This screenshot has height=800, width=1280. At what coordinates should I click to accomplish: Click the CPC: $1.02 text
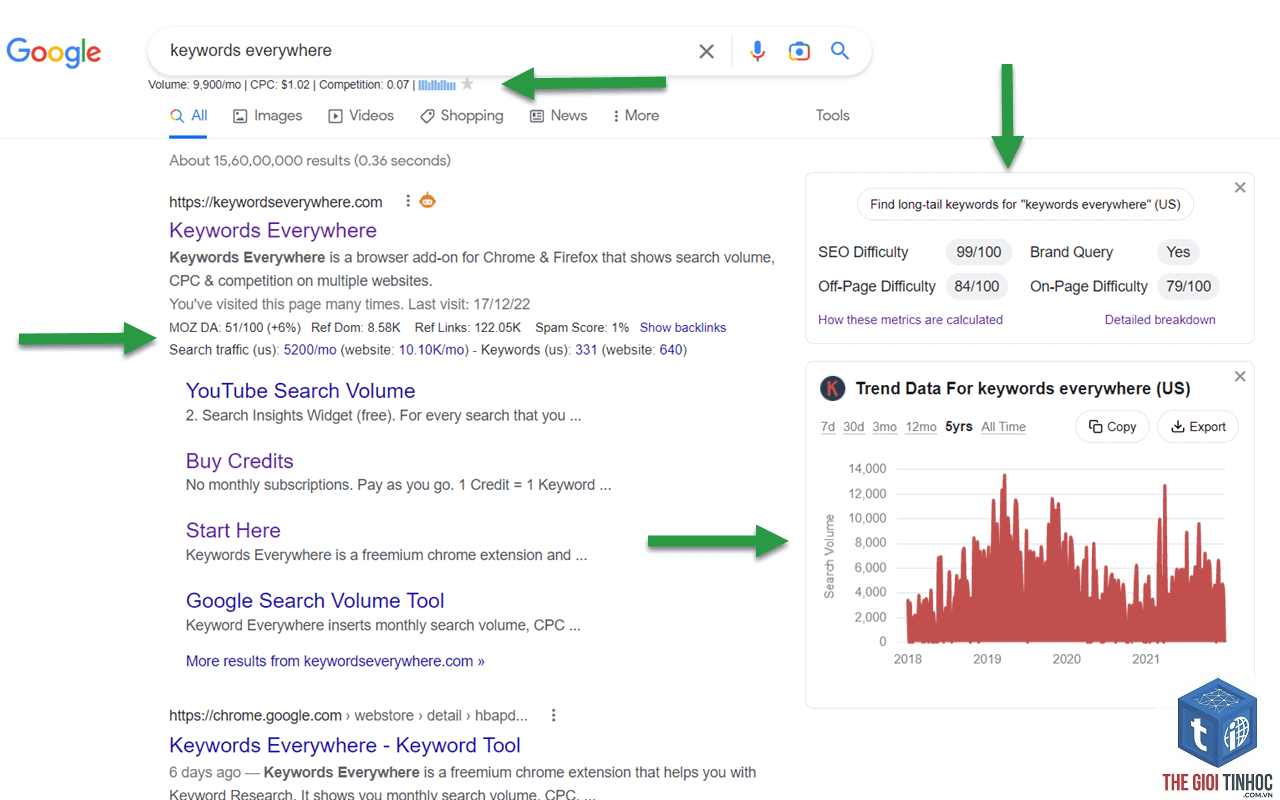[x=280, y=85]
